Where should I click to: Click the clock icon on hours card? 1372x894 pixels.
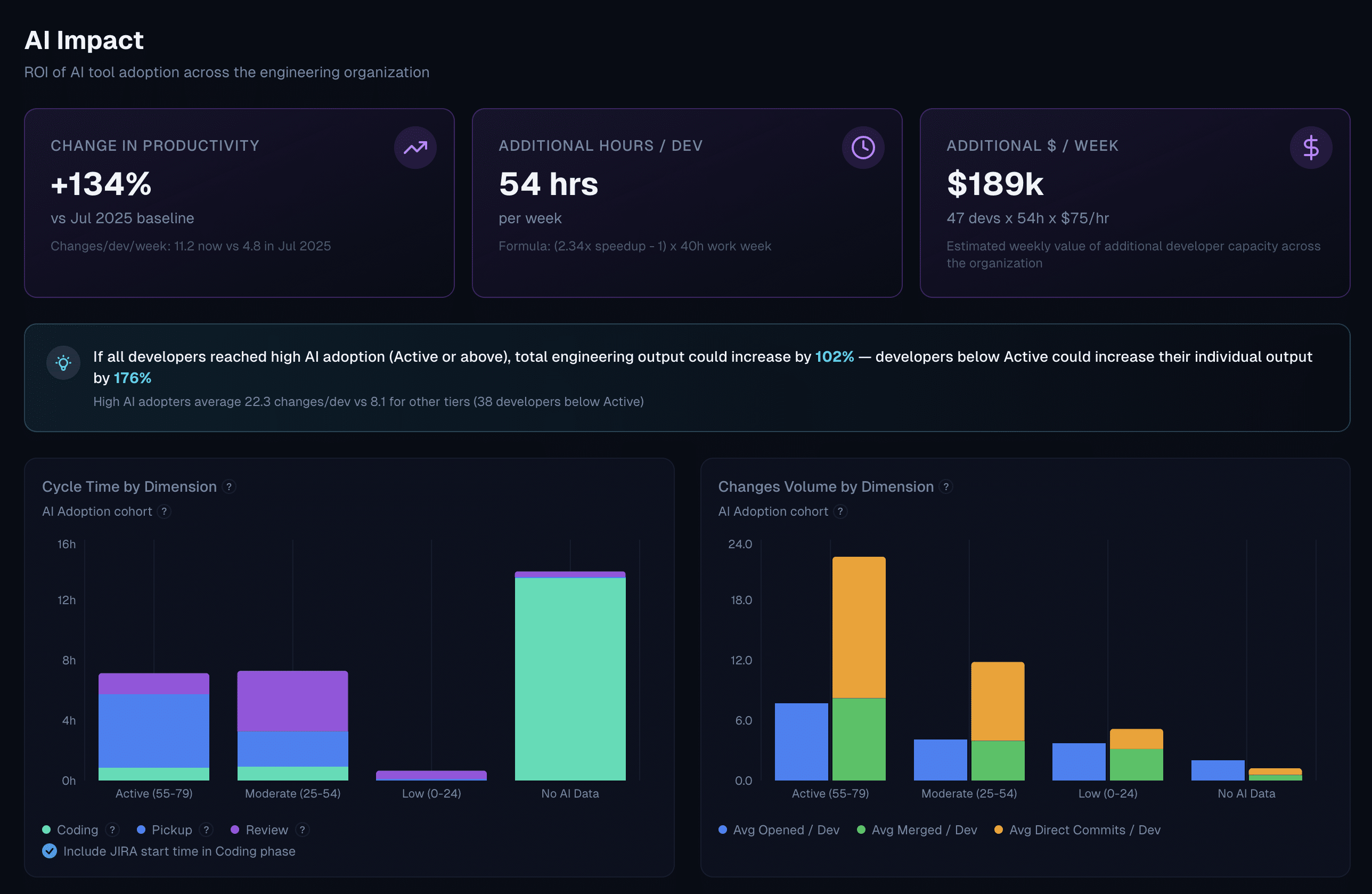(x=862, y=148)
